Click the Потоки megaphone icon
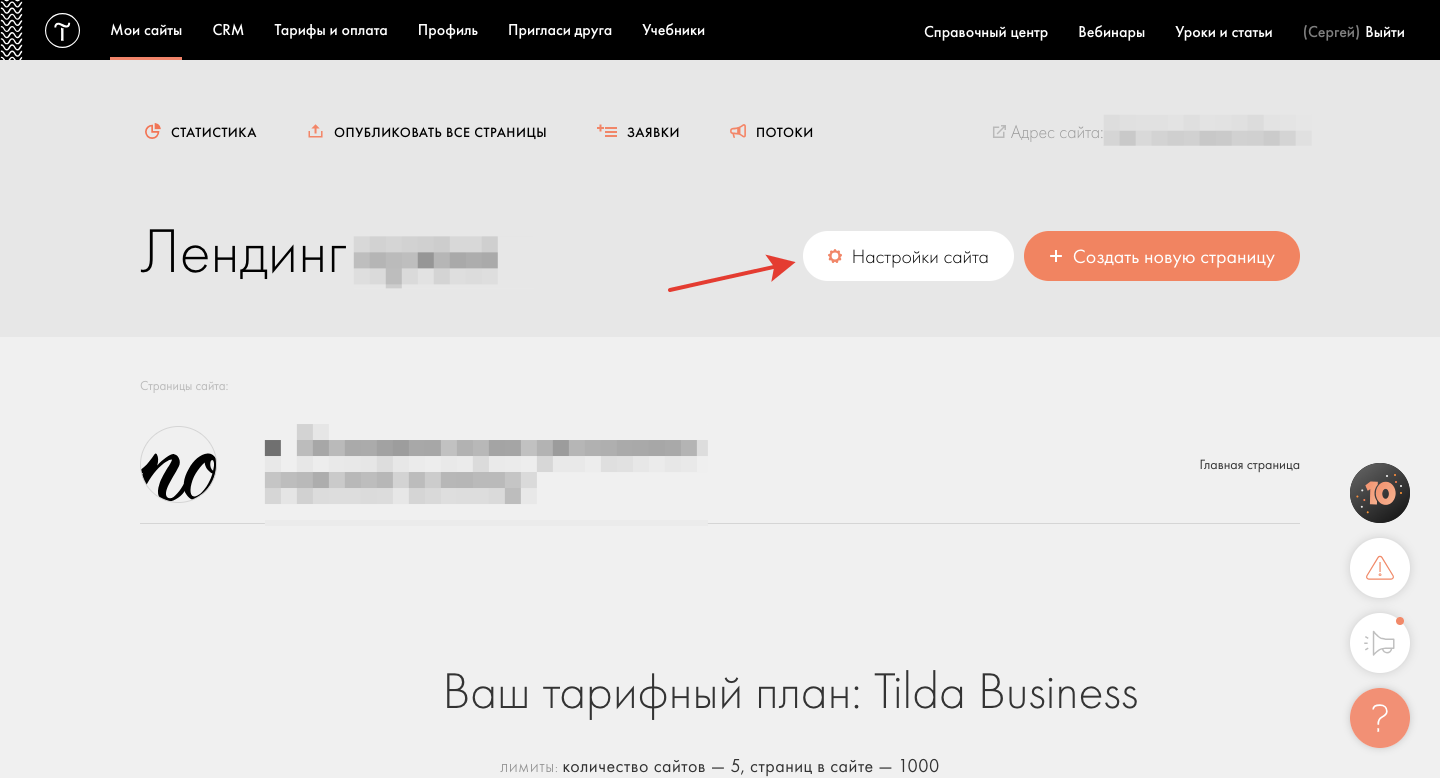 pyautogui.click(x=738, y=131)
